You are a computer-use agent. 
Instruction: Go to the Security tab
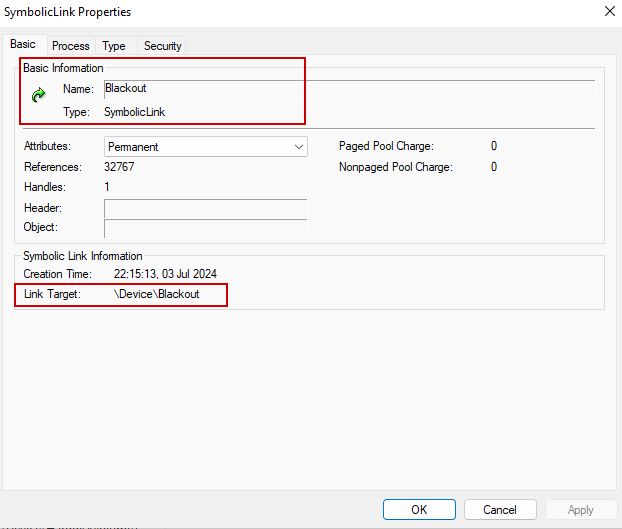[x=162, y=46]
